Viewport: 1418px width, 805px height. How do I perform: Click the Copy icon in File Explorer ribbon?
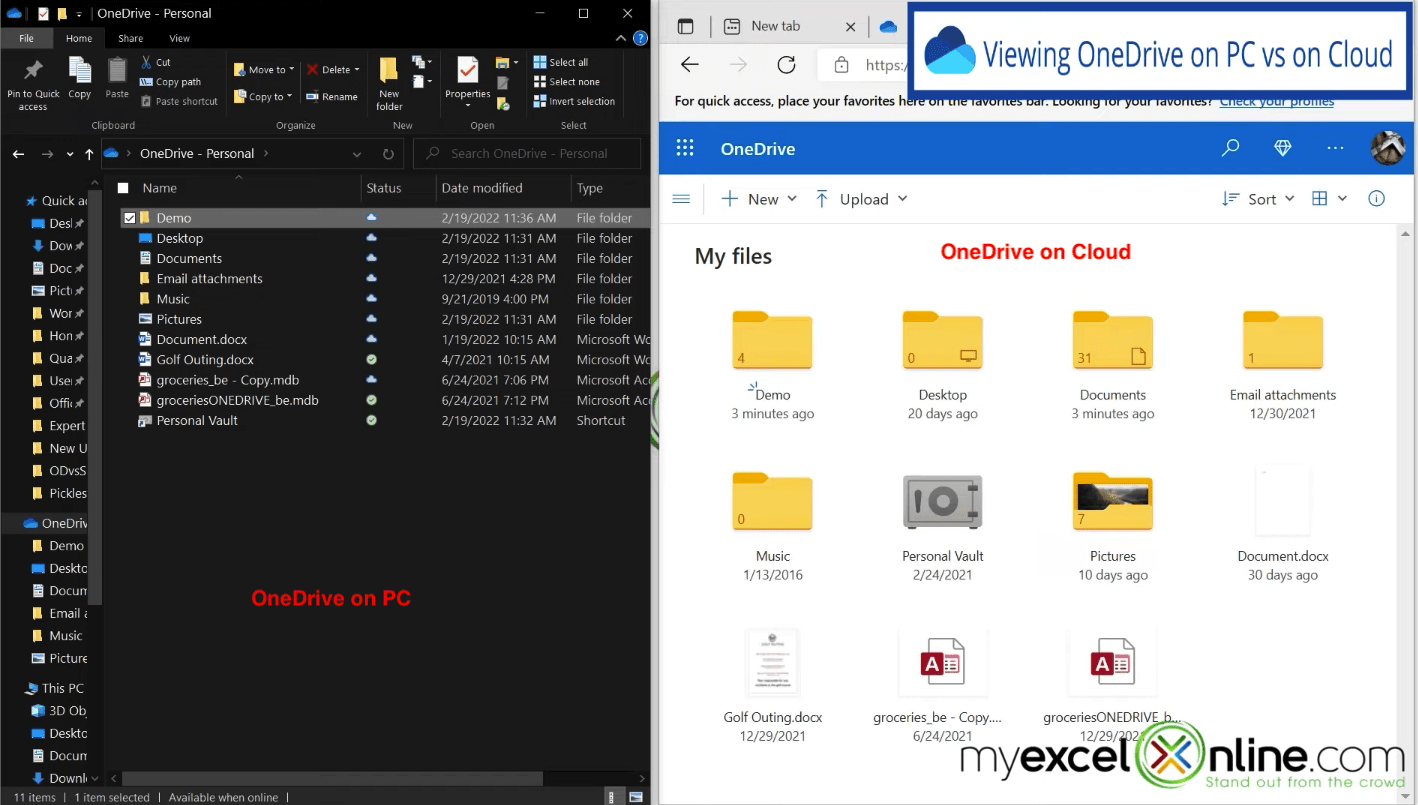(80, 78)
